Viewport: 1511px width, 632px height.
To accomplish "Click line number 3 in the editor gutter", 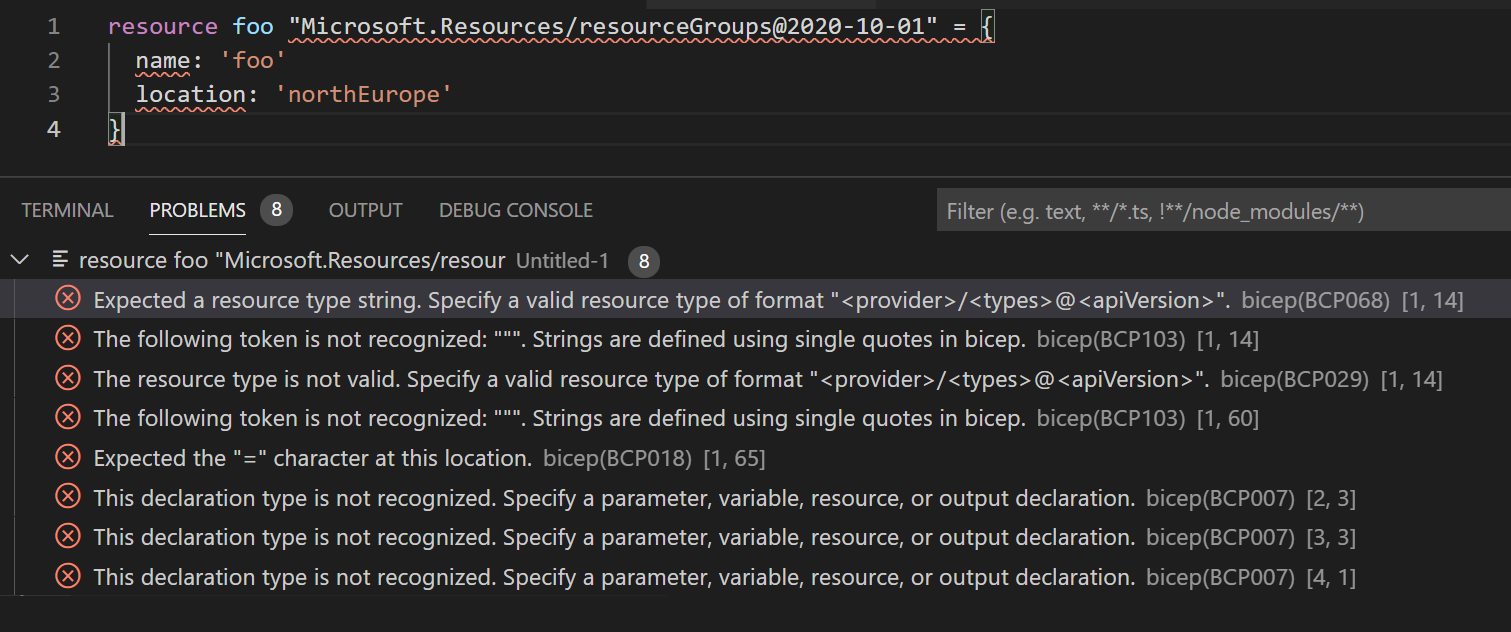I will click(x=53, y=94).
